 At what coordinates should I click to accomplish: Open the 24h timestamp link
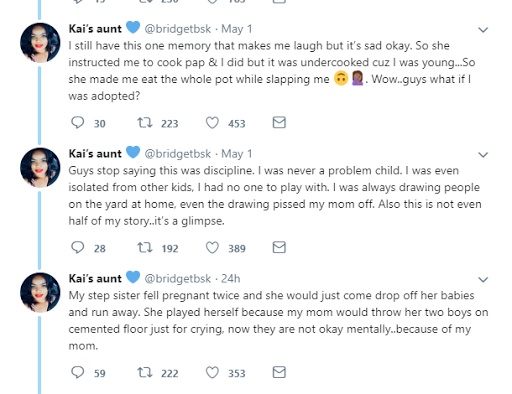click(x=231, y=279)
